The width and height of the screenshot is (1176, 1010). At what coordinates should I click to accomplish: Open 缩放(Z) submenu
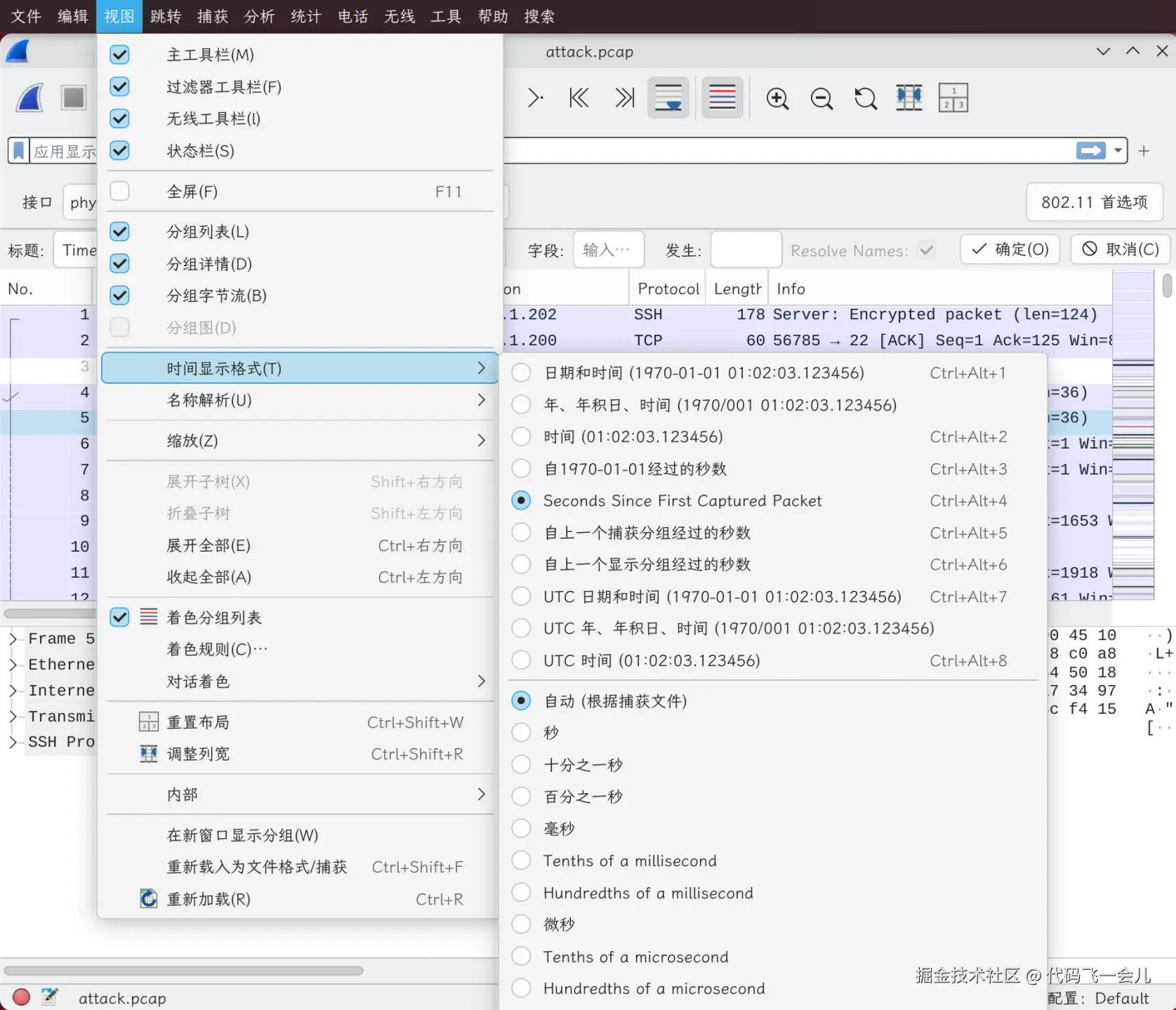click(x=300, y=441)
